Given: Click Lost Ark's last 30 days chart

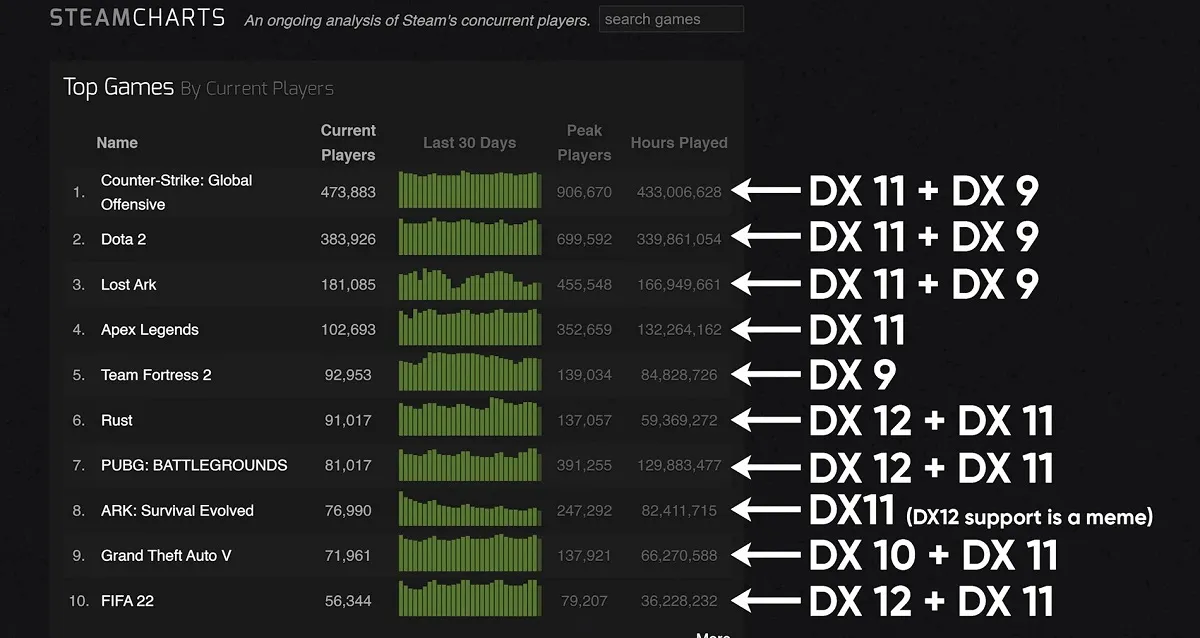Looking at the screenshot, I should pos(470,283).
